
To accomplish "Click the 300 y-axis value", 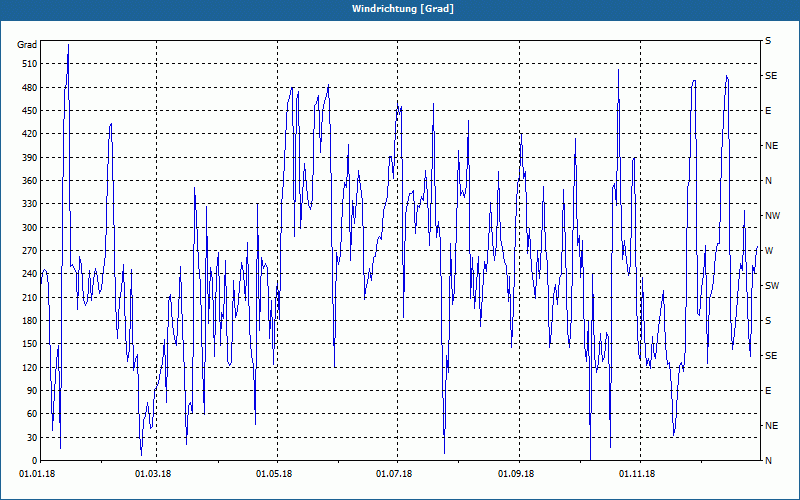I will (30, 228).
